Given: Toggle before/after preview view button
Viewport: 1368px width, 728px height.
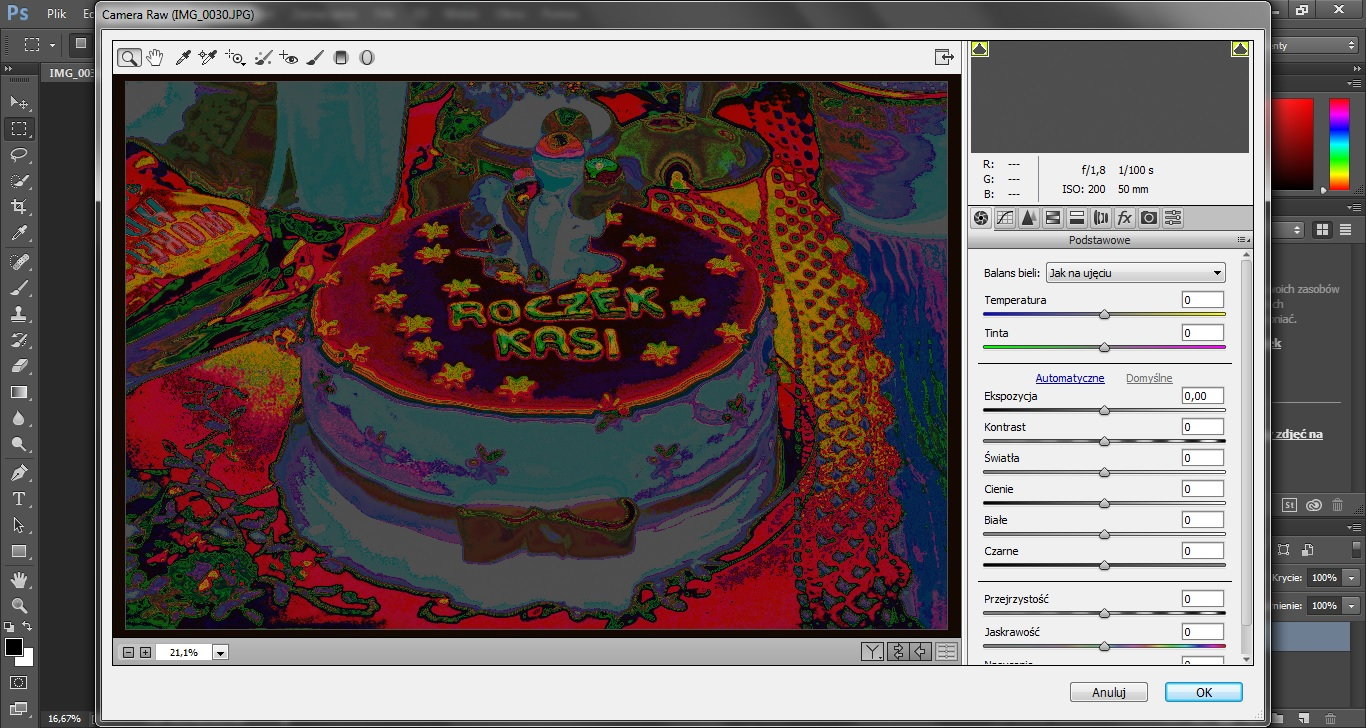Looking at the screenshot, I should pos(873,652).
